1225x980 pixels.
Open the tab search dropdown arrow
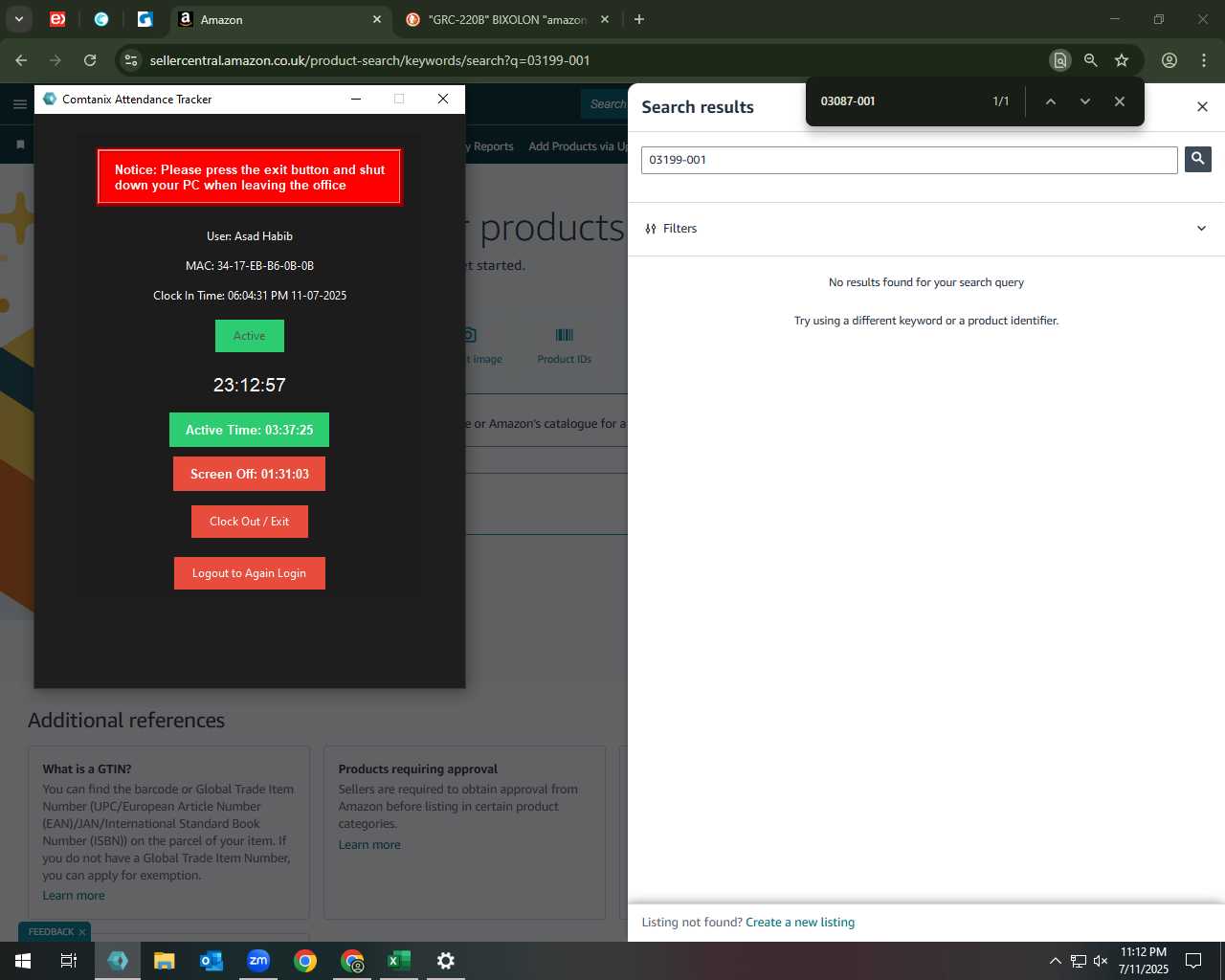[x=18, y=19]
